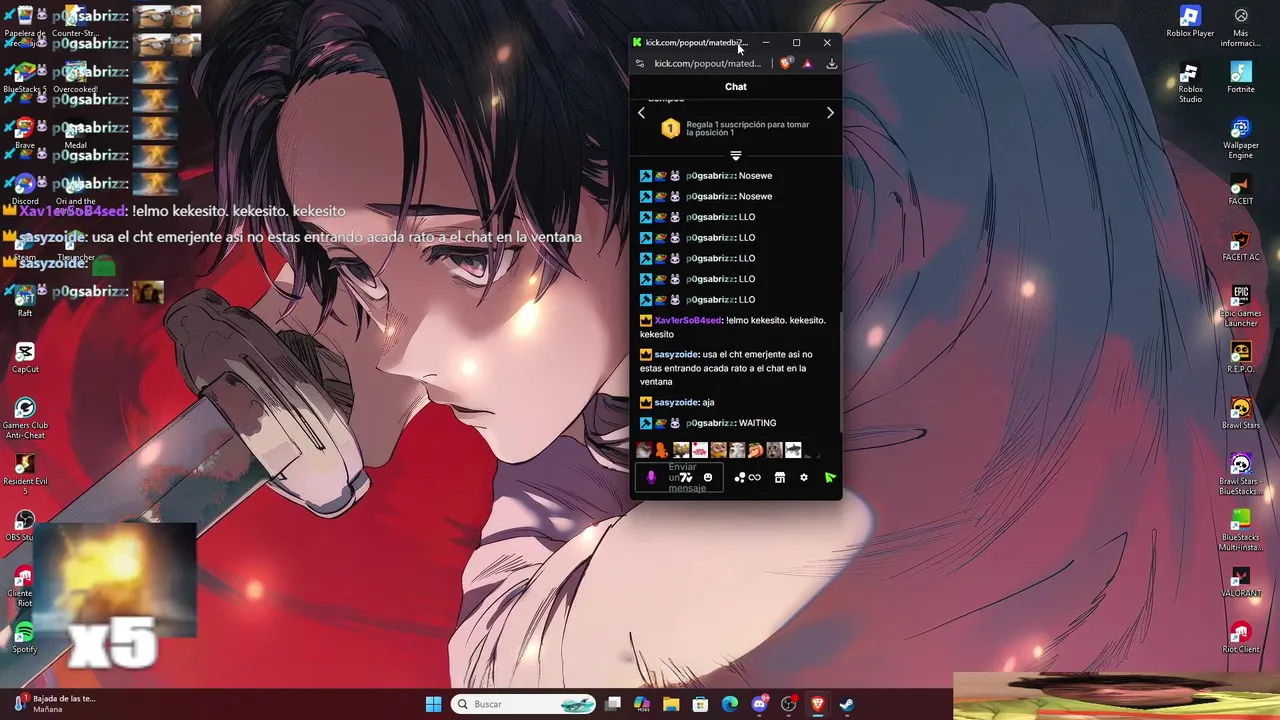Launch R.E.P.O. desktop shortcut
The height and width of the screenshot is (720, 1280).
1241,358
